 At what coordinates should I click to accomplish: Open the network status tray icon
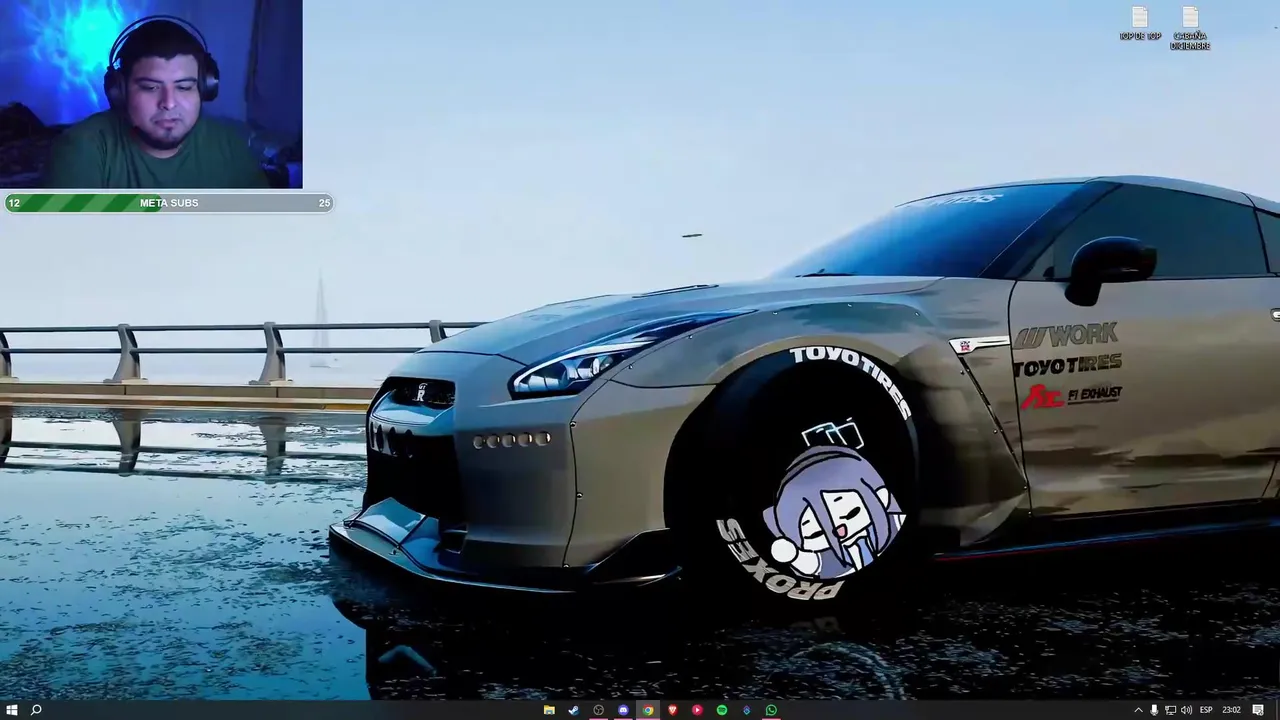point(1170,710)
